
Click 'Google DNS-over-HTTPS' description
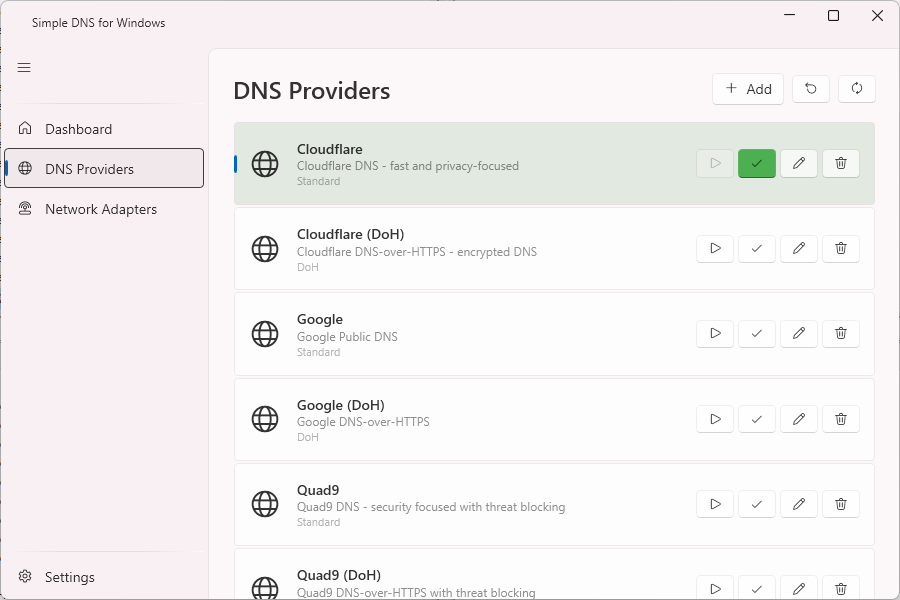363,422
